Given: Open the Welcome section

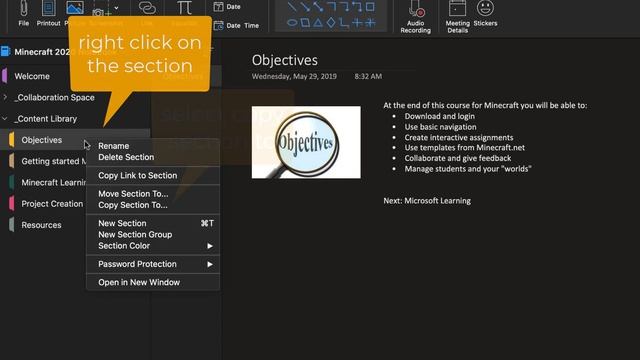Looking at the screenshot, I should click(32, 76).
